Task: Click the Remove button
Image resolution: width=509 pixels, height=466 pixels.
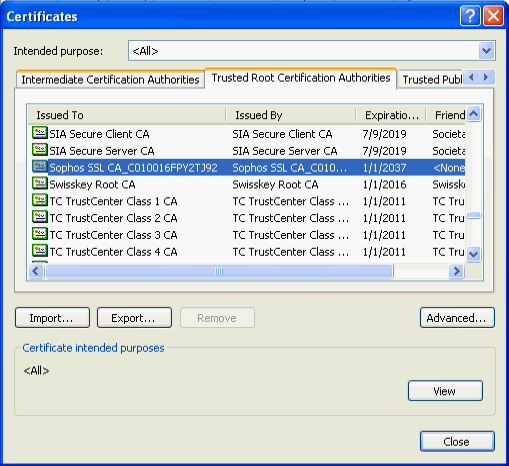Action: point(217,318)
